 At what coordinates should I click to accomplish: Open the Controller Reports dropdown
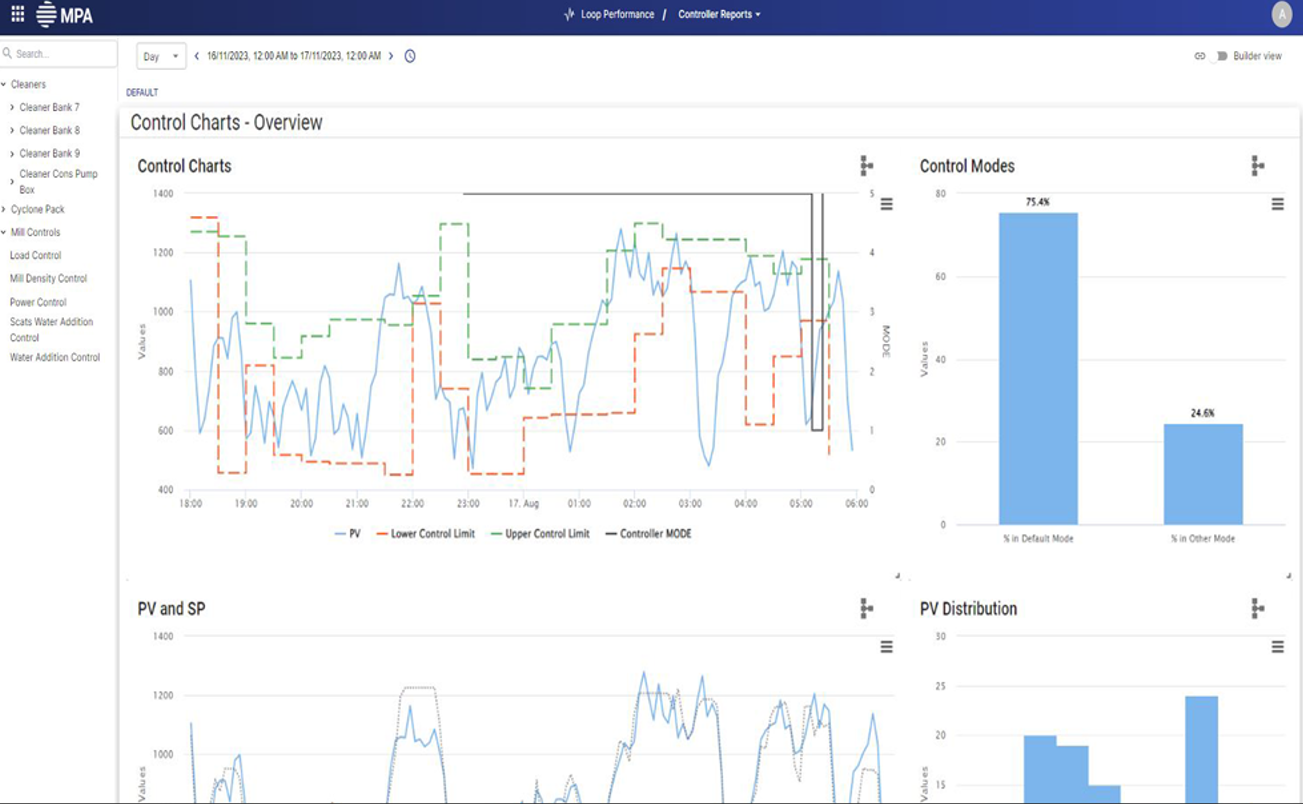(719, 15)
